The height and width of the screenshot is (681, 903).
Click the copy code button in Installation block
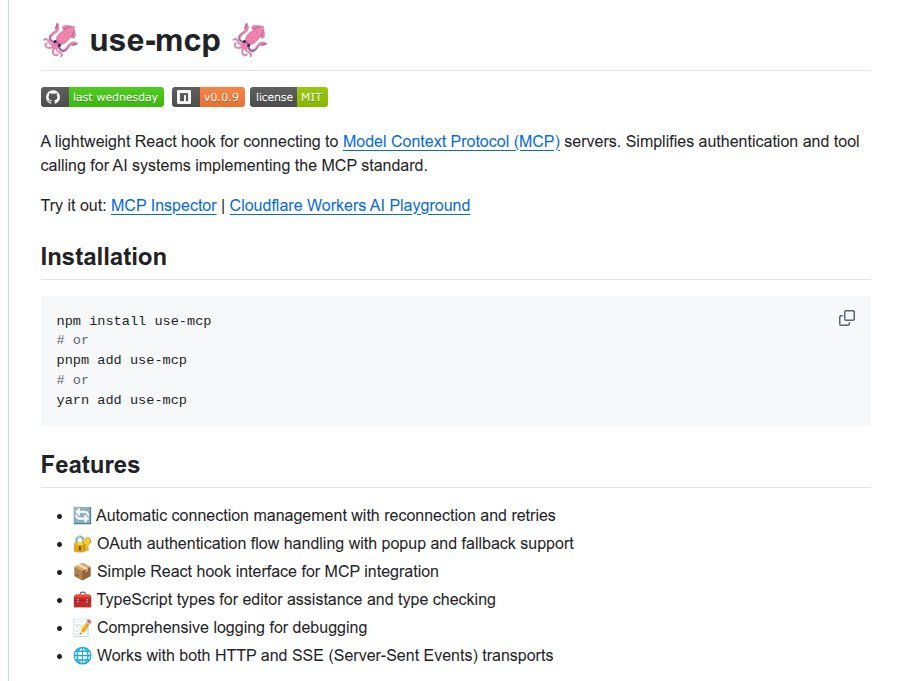coord(846,318)
